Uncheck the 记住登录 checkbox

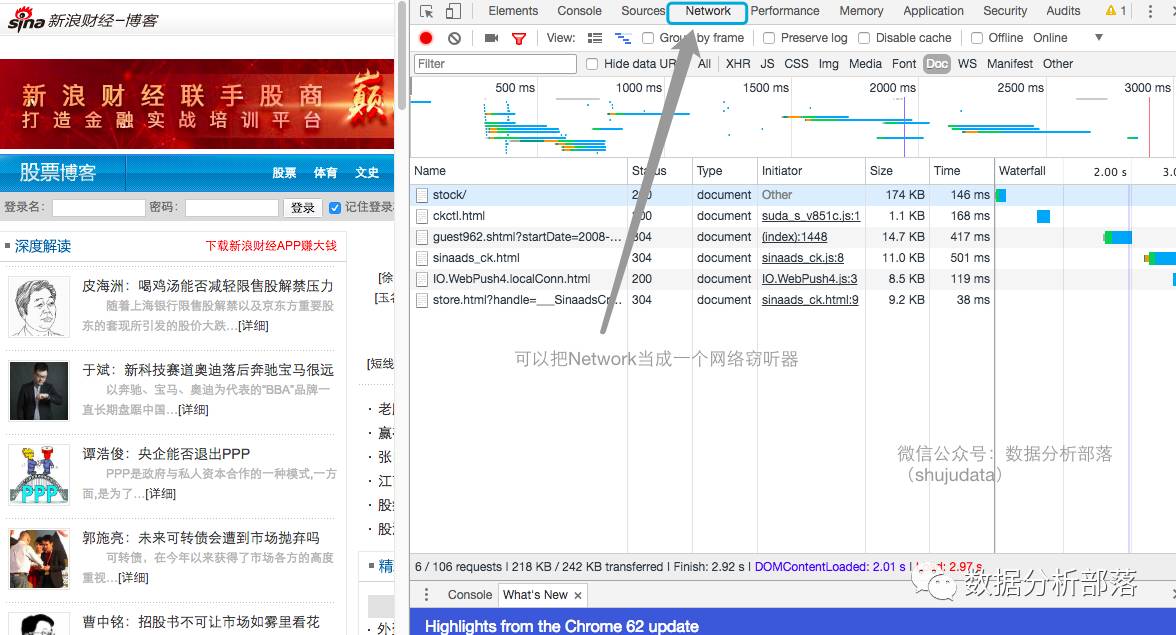point(334,208)
